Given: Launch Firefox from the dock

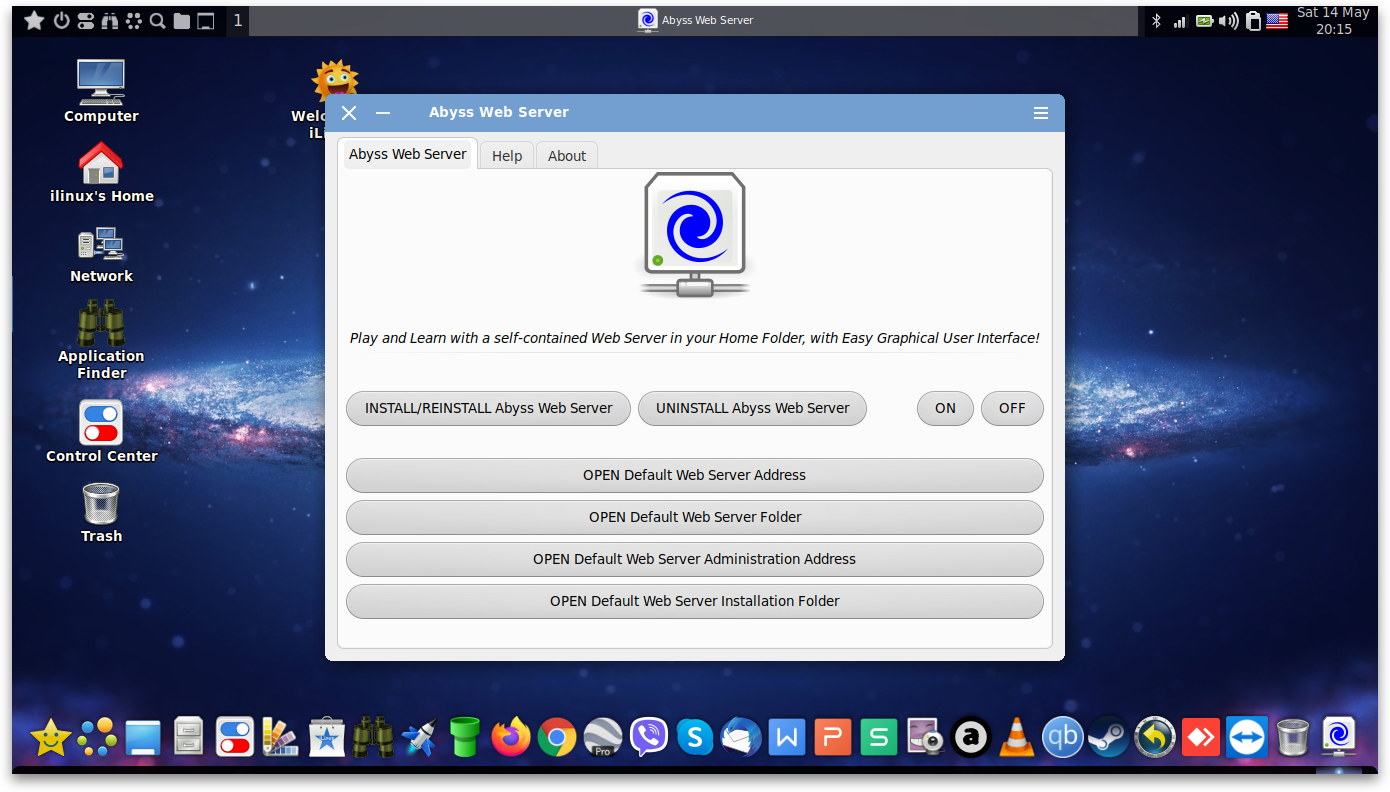Looking at the screenshot, I should (x=511, y=738).
